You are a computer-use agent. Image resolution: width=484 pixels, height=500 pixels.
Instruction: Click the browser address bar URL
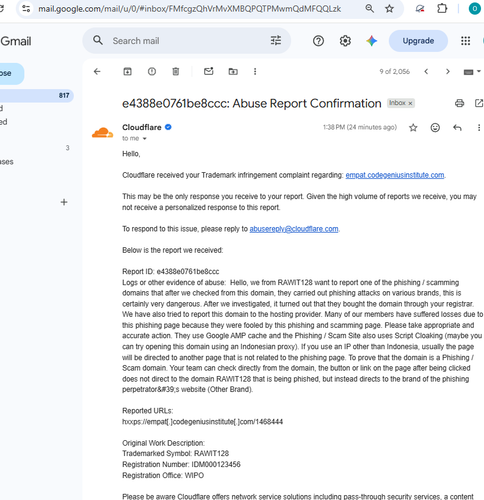pos(189,9)
